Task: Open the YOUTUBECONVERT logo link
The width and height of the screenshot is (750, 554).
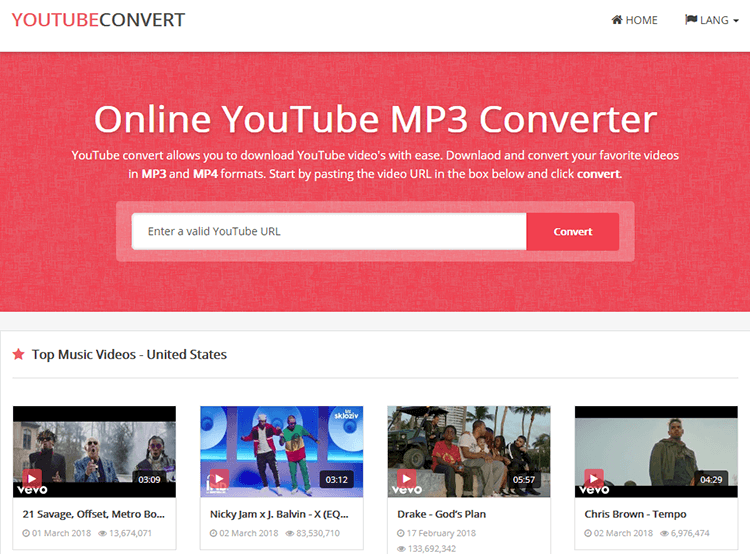Action: (98, 20)
